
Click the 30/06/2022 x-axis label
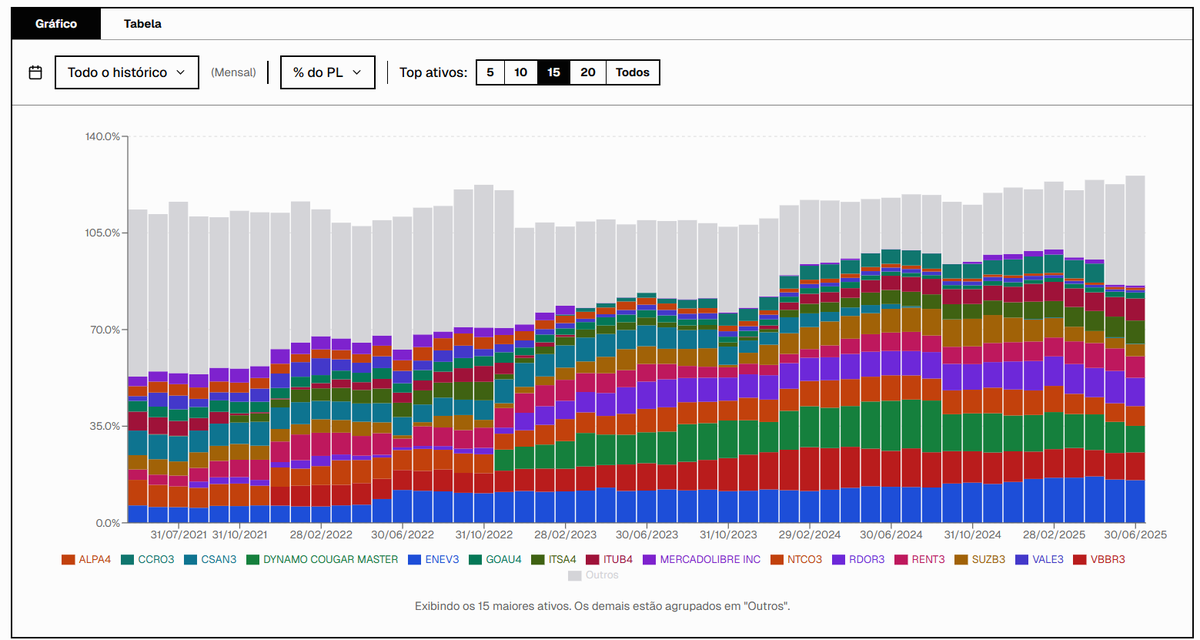[x=402, y=535]
